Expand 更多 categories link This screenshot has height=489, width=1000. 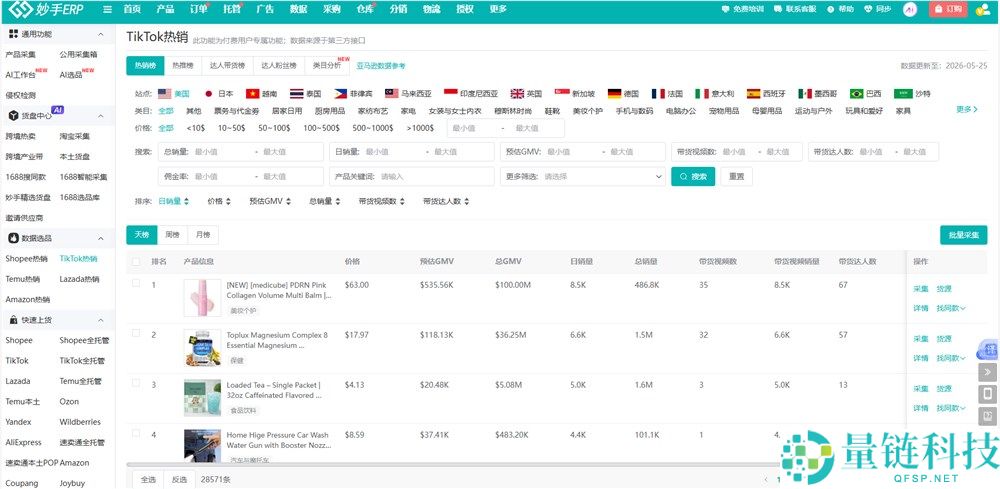coord(966,110)
